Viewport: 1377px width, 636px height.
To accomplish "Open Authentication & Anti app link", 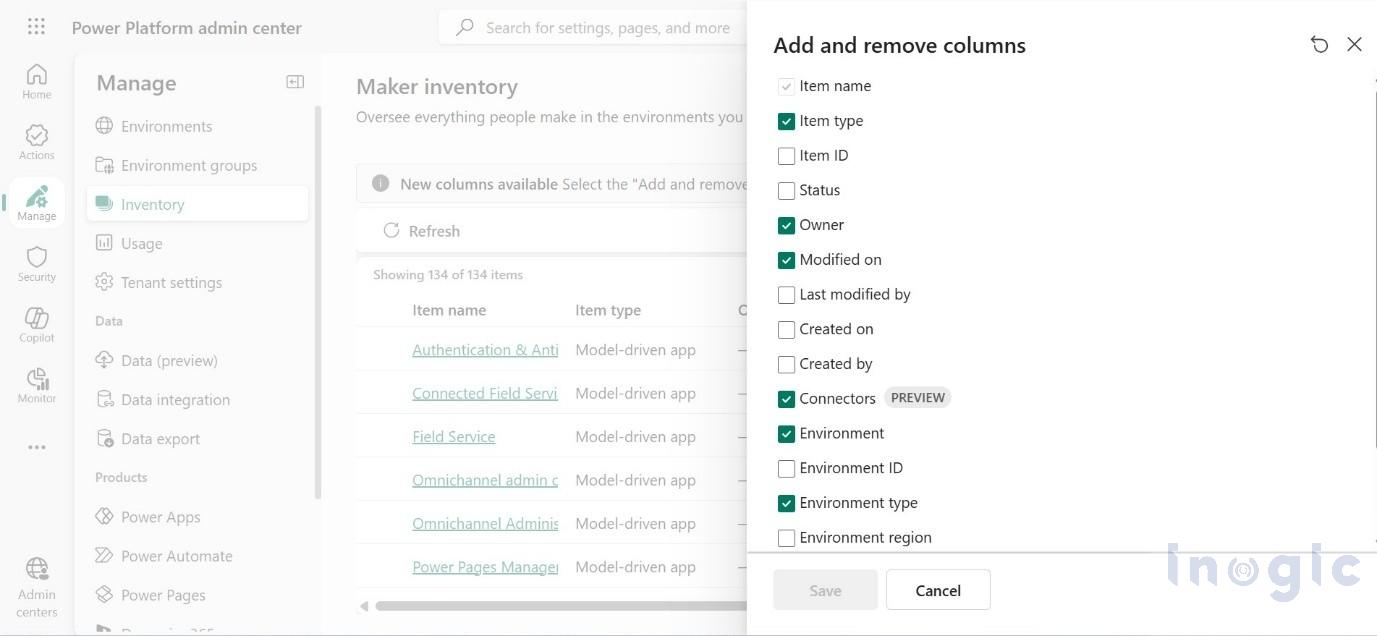I will pos(485,350).
